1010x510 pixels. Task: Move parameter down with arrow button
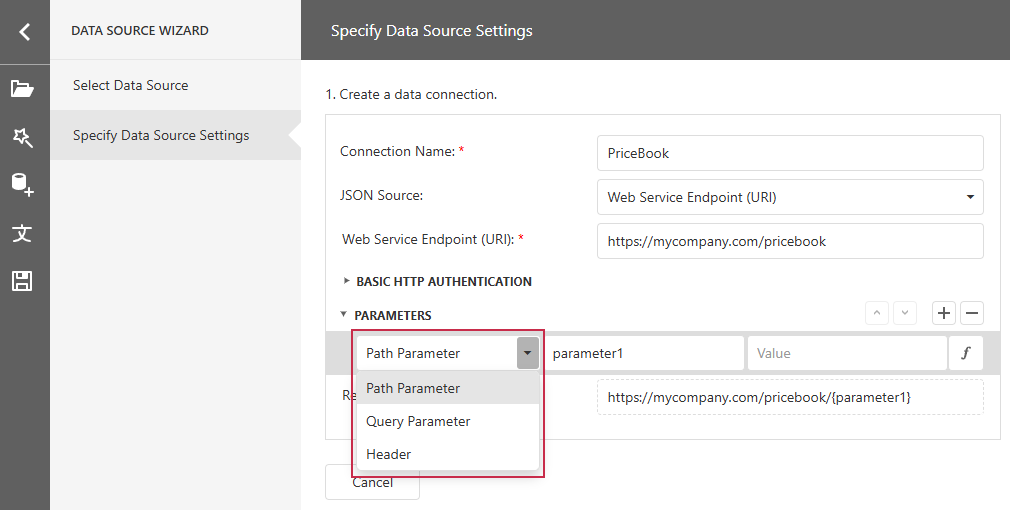(905, 313)
